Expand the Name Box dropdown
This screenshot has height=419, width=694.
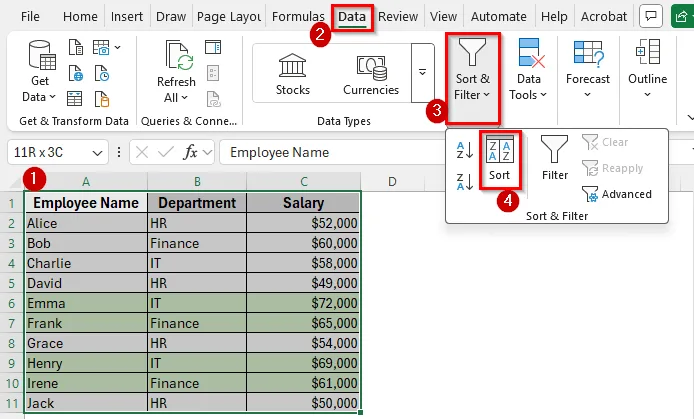click(x=97, y=153)
